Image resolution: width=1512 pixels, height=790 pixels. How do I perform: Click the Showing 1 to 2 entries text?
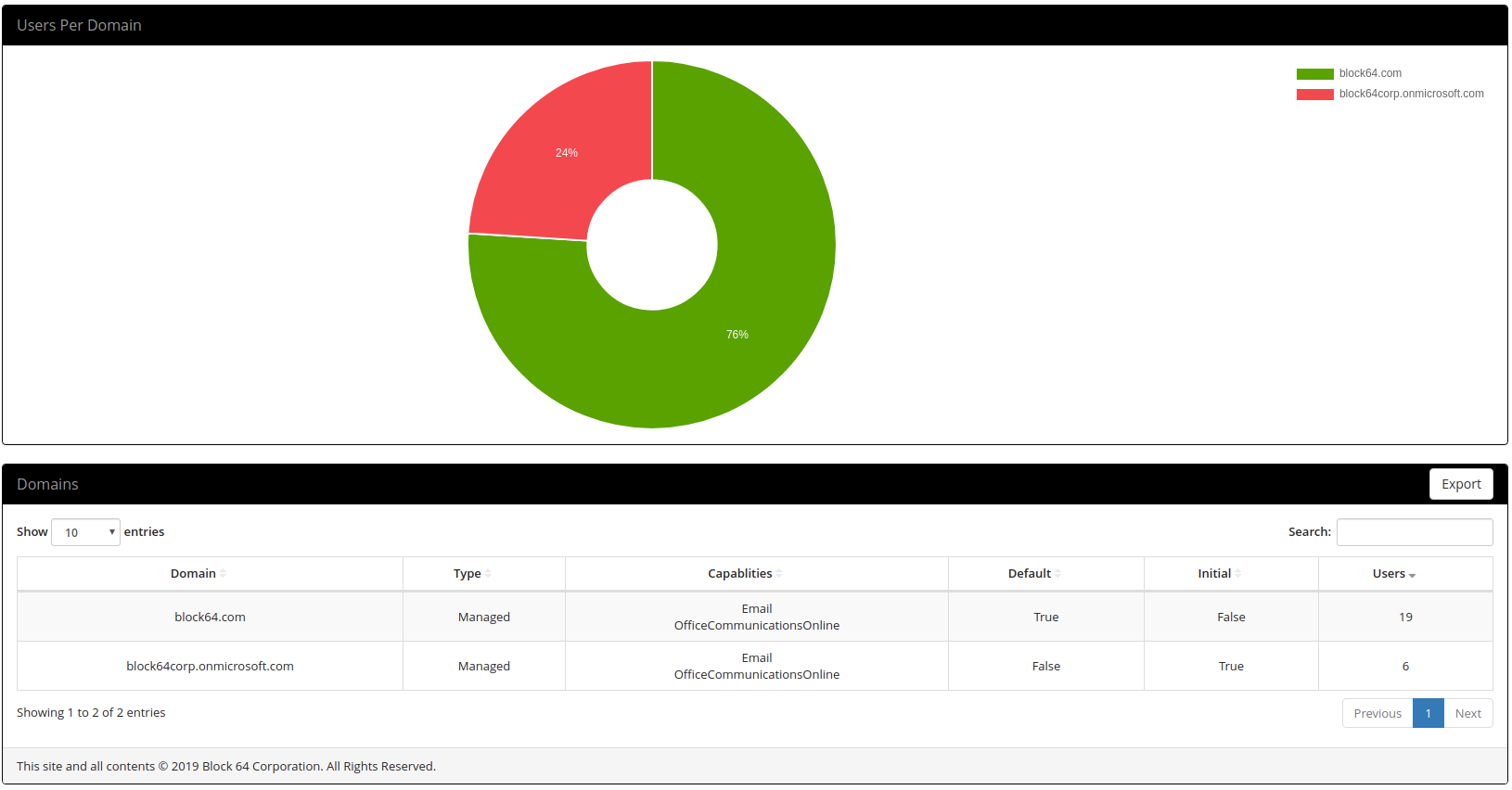[x=91, y=712]
